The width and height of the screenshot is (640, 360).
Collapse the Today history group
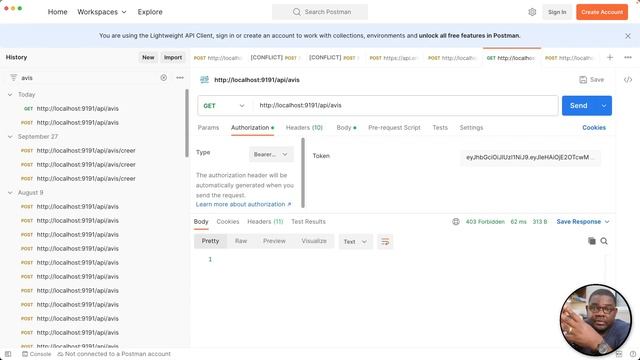click(x=10, y=95)
